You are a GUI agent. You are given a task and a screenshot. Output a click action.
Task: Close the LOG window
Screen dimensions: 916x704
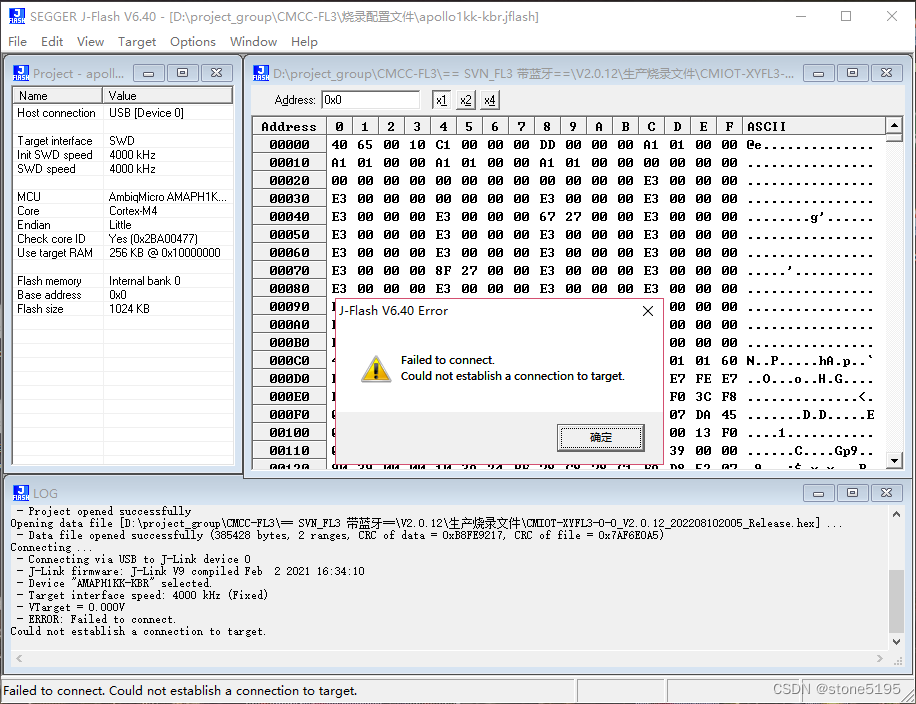pos(887,493)
